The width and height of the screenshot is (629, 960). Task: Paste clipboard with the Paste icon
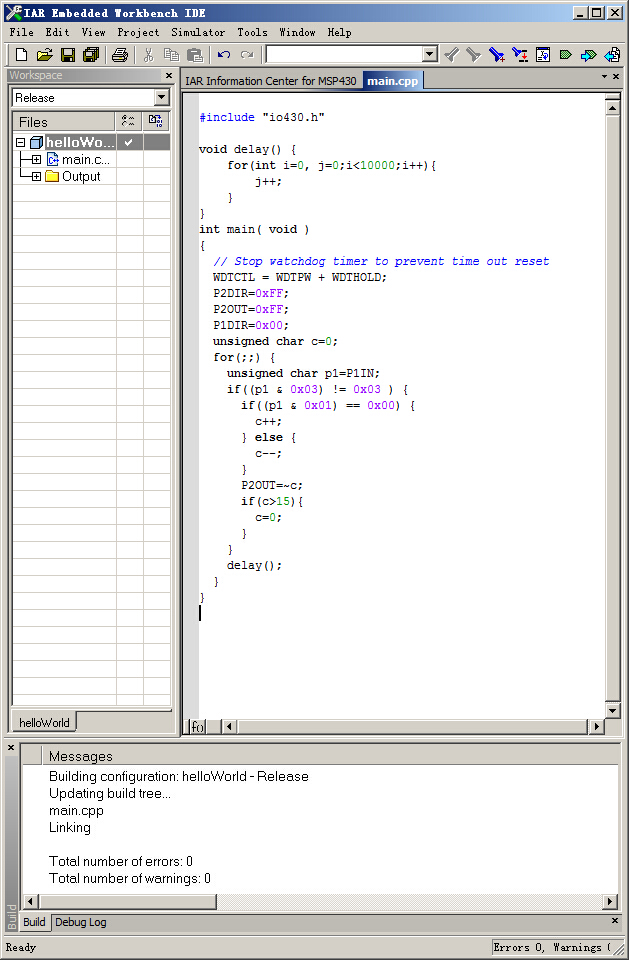coord(195,55)
